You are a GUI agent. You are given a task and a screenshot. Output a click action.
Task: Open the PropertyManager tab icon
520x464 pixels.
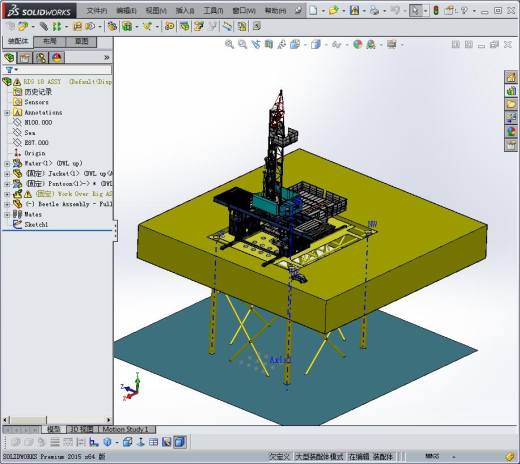click(25, 58)
